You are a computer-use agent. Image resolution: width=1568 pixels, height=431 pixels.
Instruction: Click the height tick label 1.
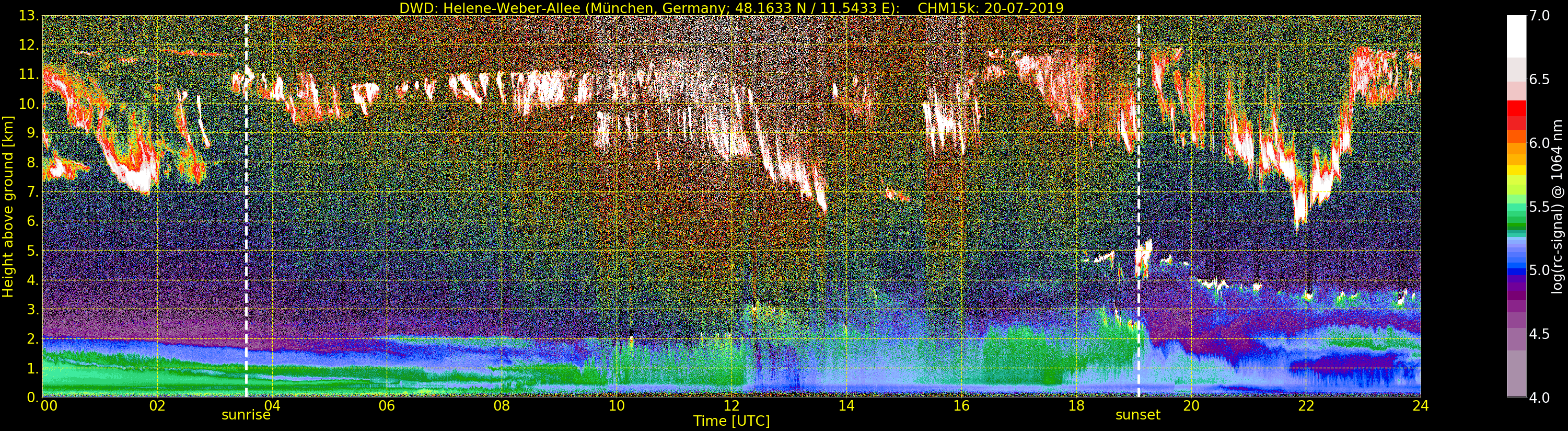click(x=32, y=368)
